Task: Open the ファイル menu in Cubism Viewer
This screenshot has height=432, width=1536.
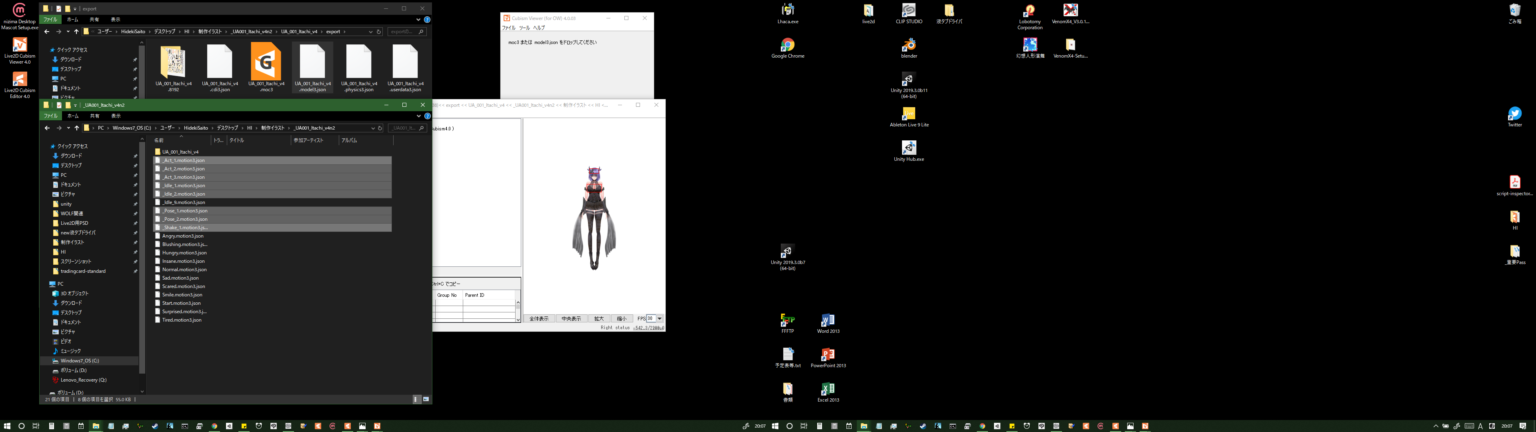Action: pyautogui.click(x=508, y=28)
